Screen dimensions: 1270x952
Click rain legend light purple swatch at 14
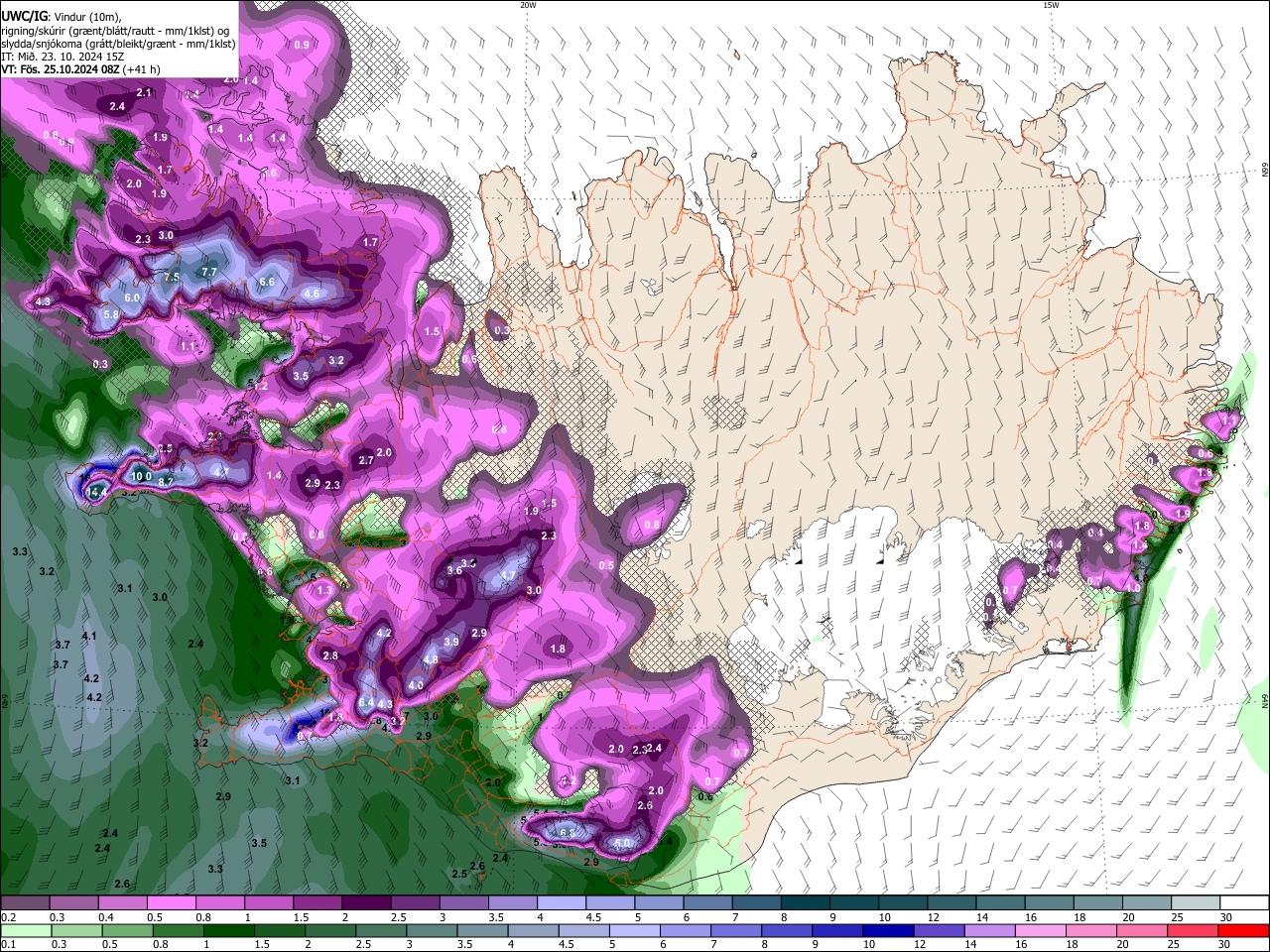(x=990, y=930)
